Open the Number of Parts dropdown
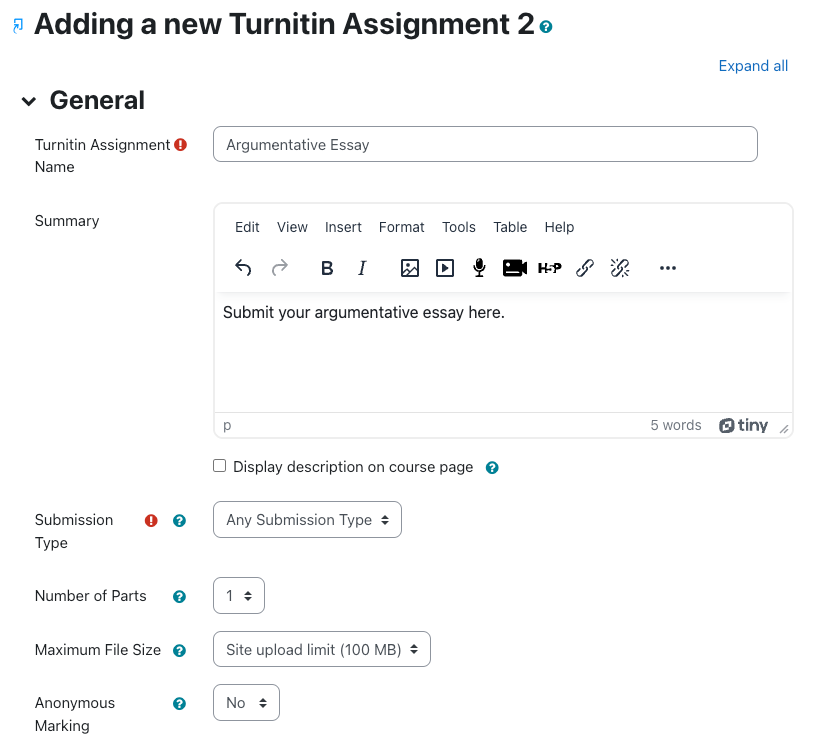Screen dimensions: 824x747 tap(239, 596)
